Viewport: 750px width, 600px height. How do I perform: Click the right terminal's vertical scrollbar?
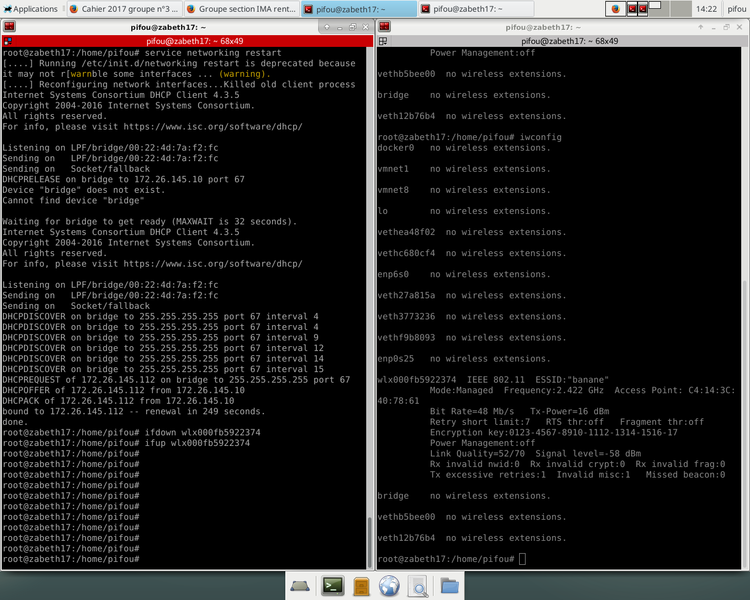(745, 300)
